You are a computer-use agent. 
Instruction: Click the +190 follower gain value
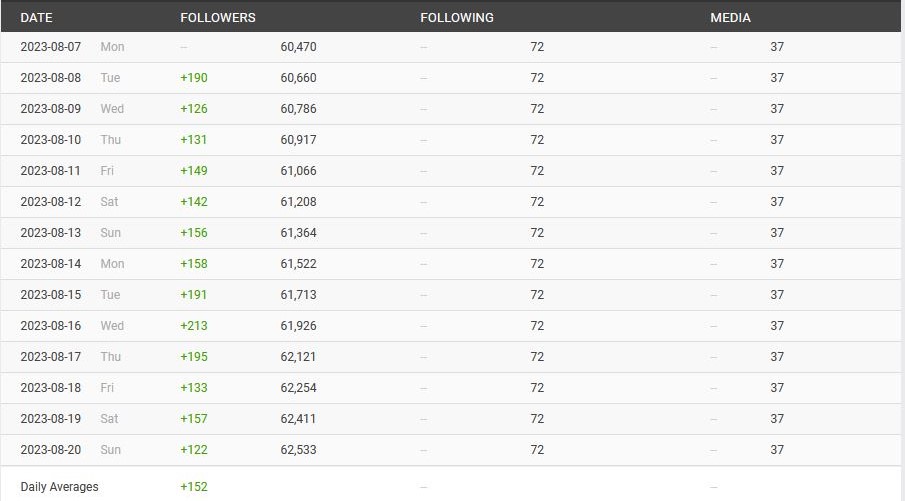193,78
